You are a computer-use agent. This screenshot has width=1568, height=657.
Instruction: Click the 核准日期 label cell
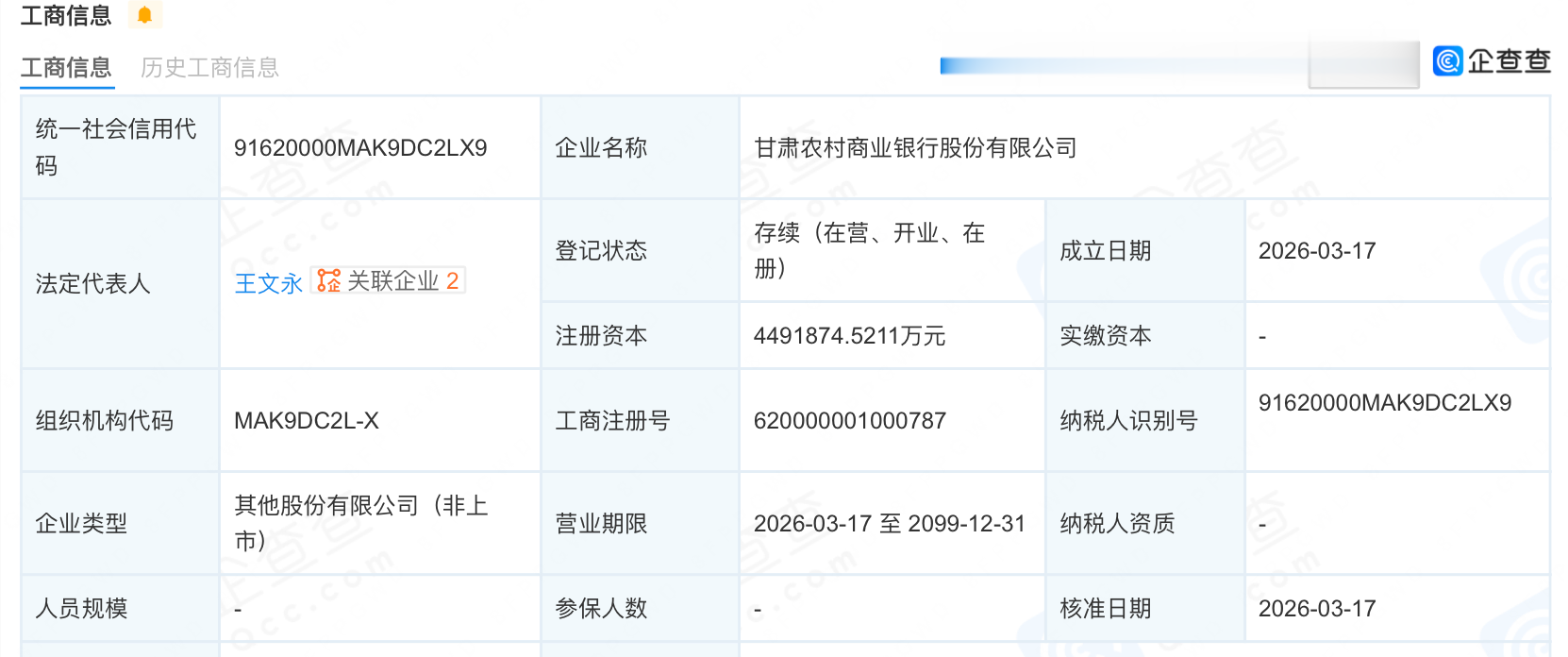click(1144, 608)
